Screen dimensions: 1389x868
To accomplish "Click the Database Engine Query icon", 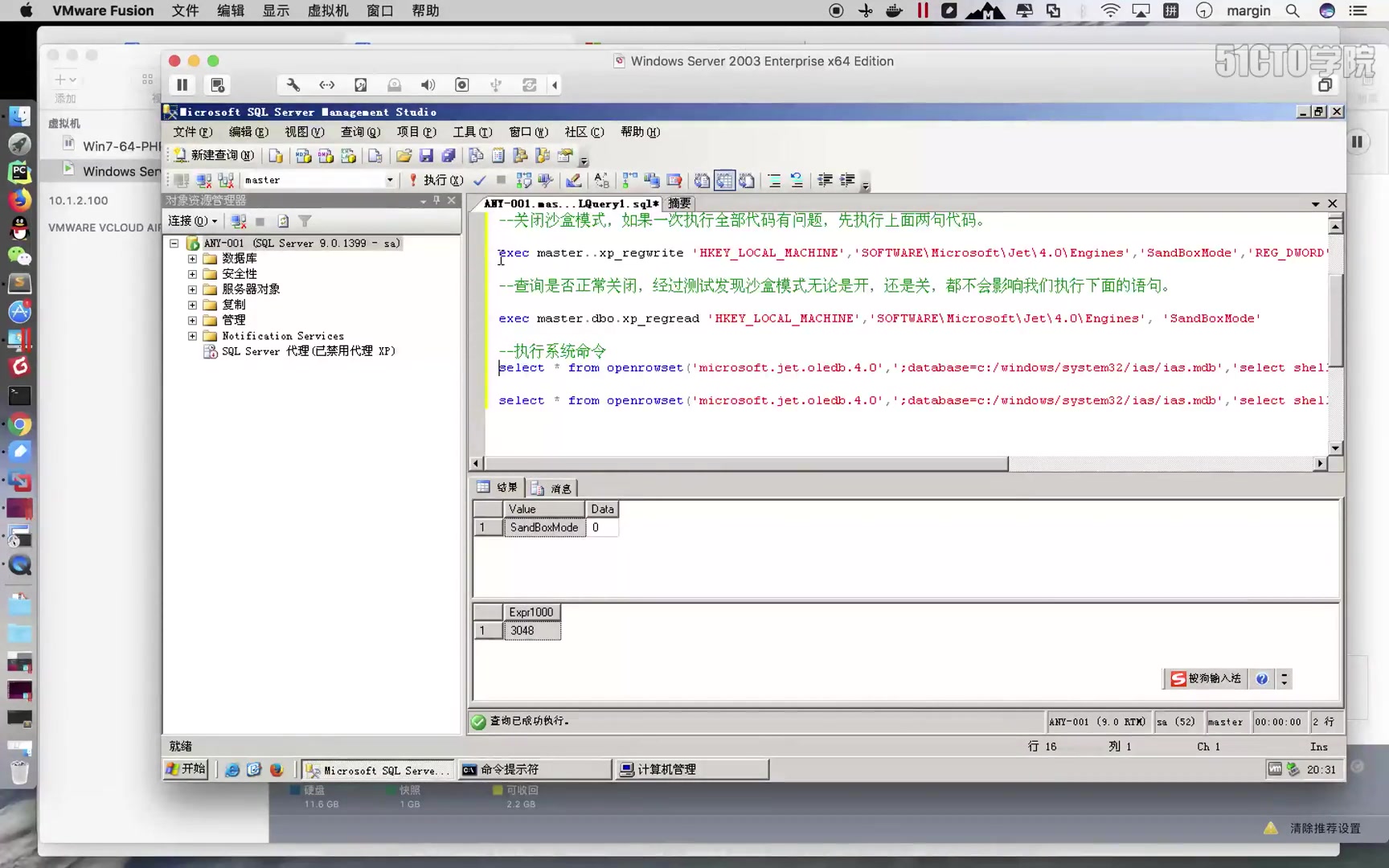I will click(276, 156).
